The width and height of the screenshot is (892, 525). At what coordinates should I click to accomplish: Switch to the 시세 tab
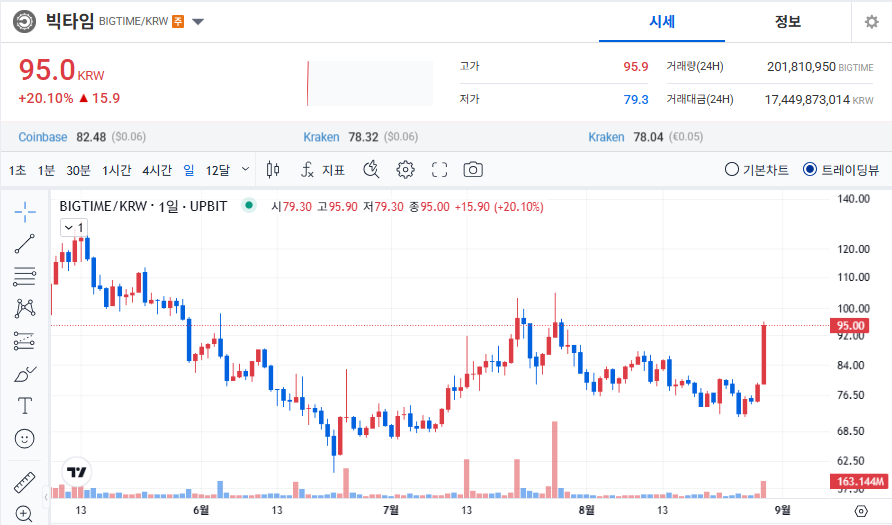(x=662, y=22)
